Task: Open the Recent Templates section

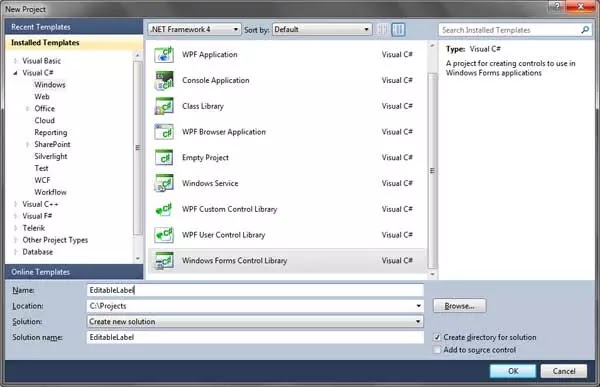Action: [x=74, y=27]
